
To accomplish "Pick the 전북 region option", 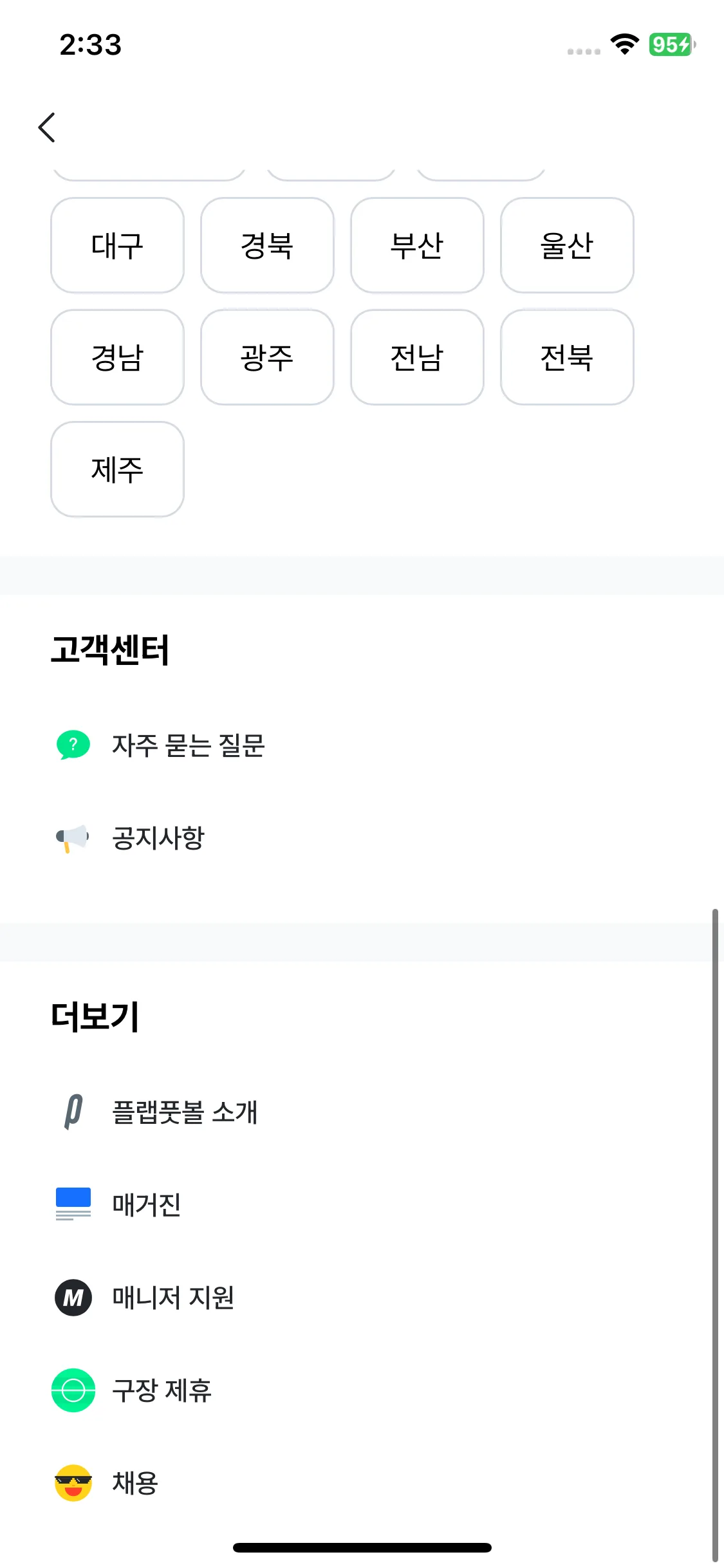I will tap(567, 357).
